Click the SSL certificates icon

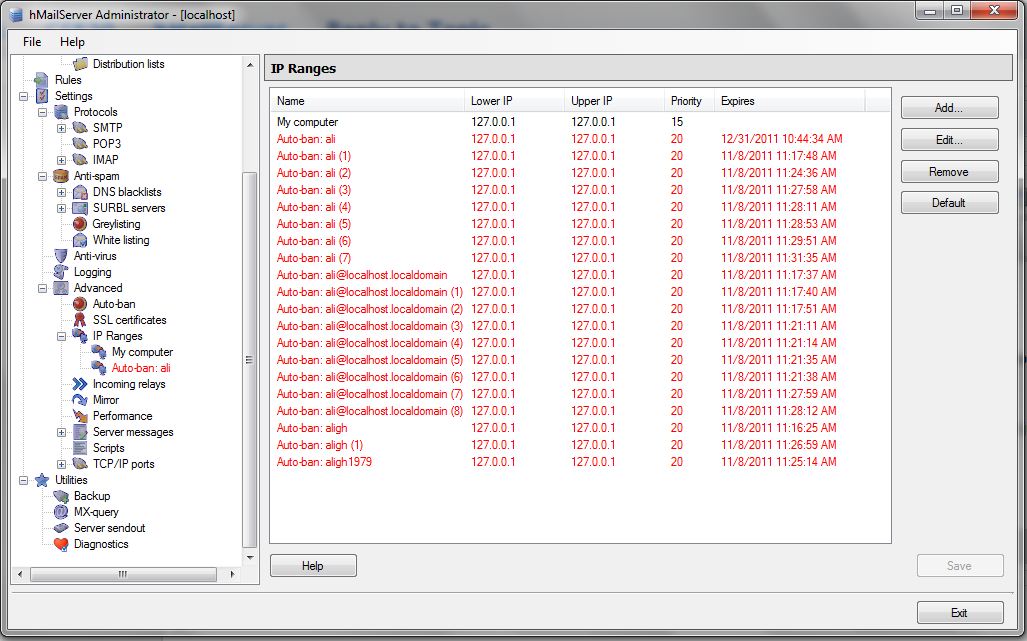click(80, 320)
